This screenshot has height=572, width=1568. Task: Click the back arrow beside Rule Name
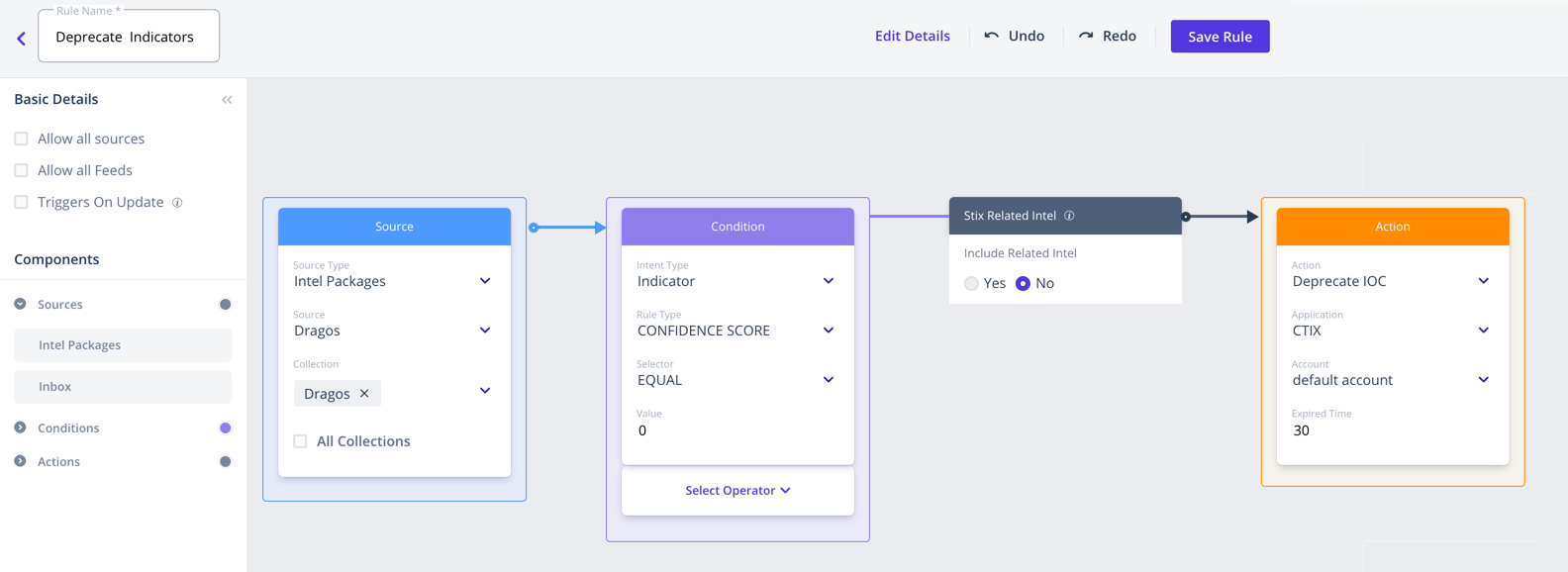(x=21, y=39)
